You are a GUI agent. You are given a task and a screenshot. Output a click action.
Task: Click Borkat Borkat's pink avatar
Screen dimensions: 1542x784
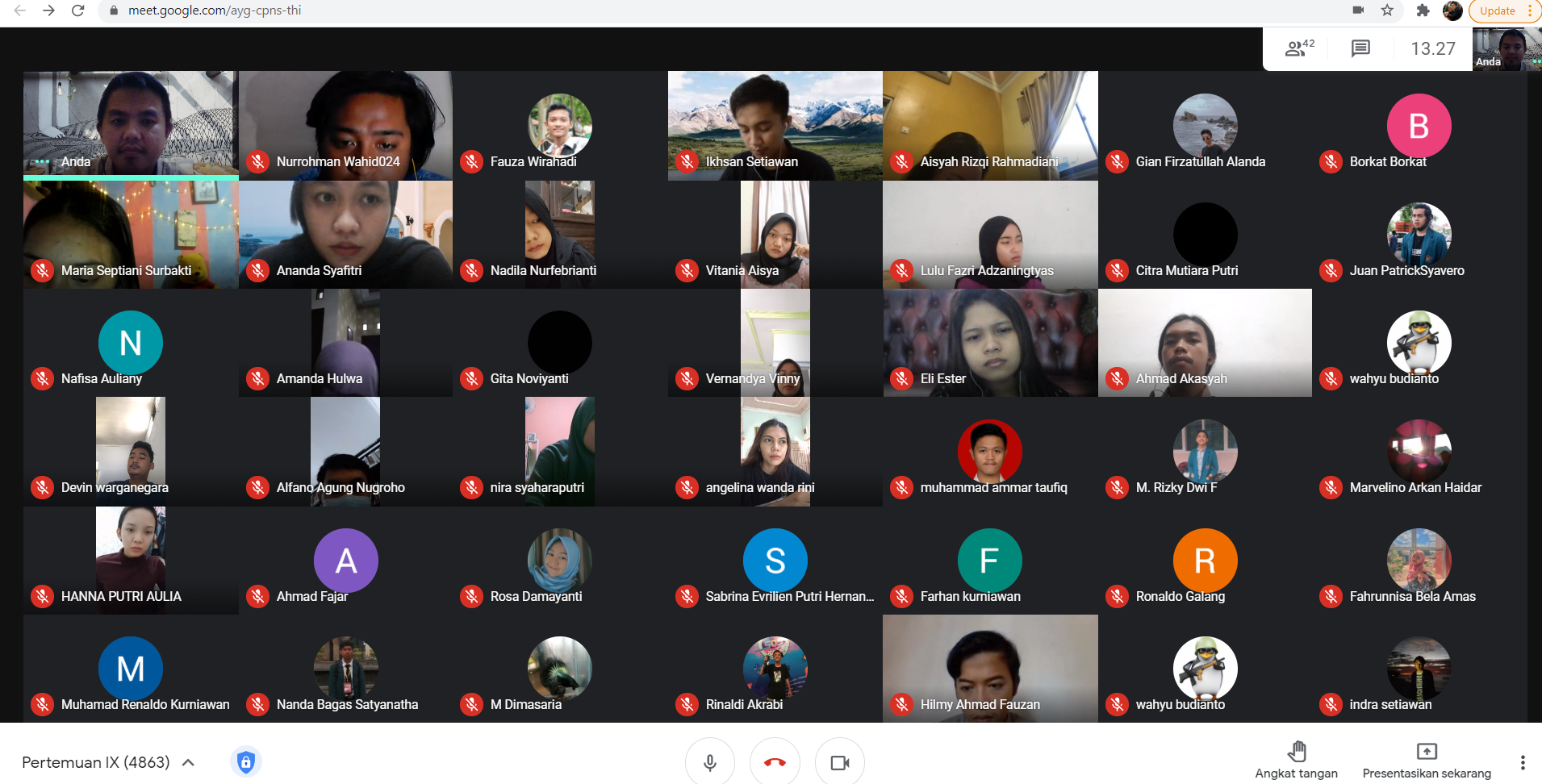(x=1419, y=126)
